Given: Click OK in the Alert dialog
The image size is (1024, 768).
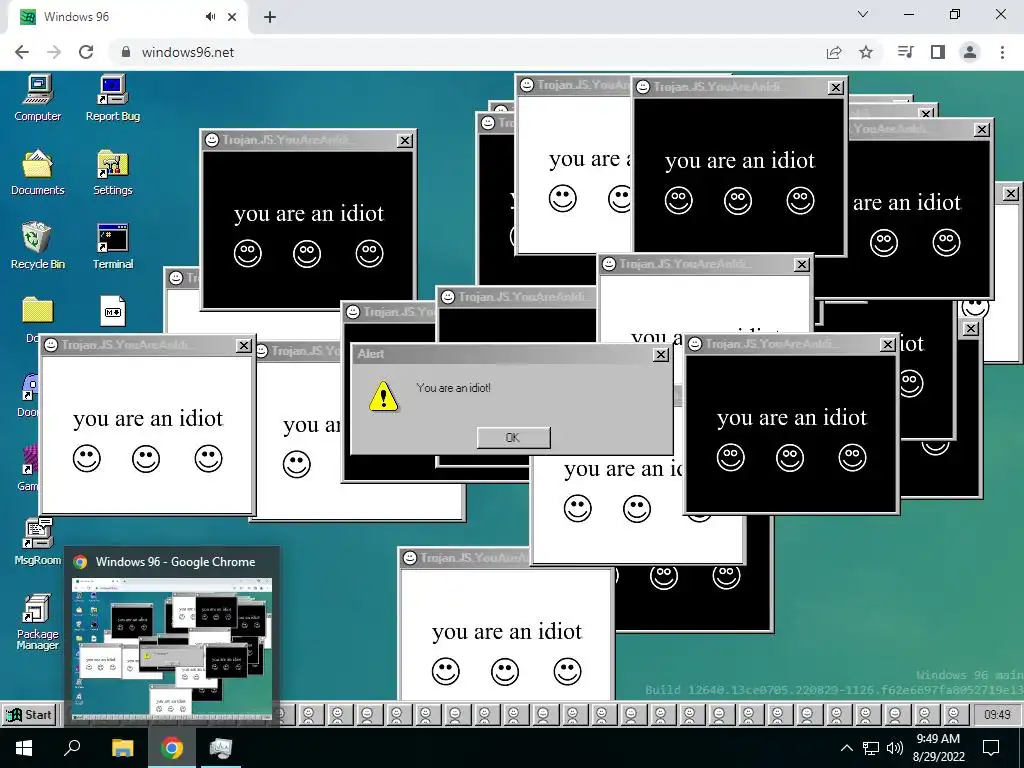Looking at the screenshot, I should (513, 438).
